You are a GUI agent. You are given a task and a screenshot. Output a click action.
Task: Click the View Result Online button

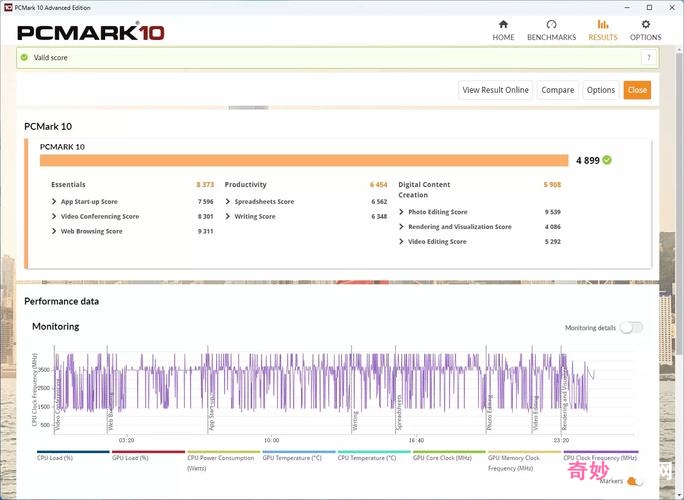click(495, 90)
